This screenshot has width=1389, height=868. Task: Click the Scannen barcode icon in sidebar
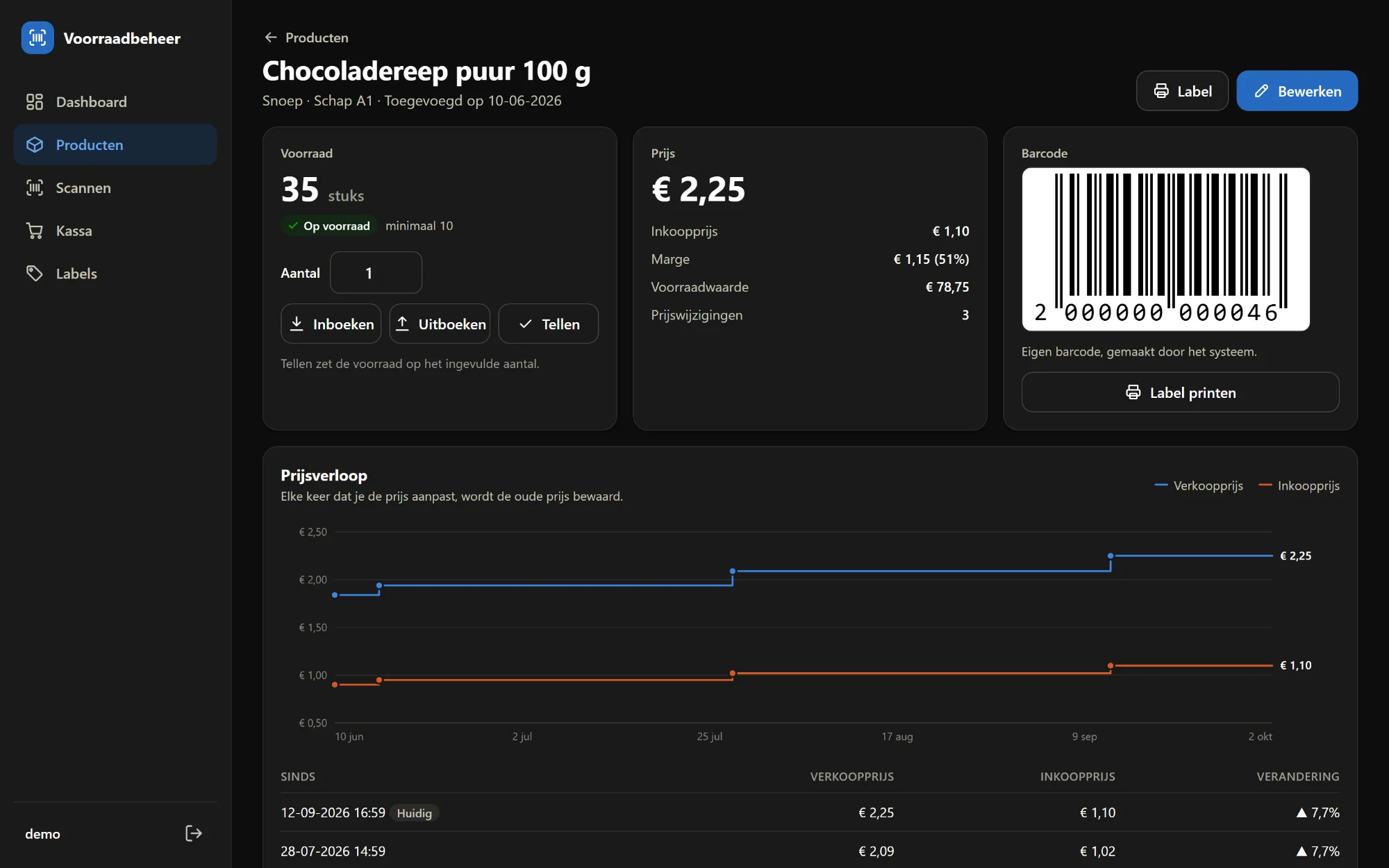(35, 187)
